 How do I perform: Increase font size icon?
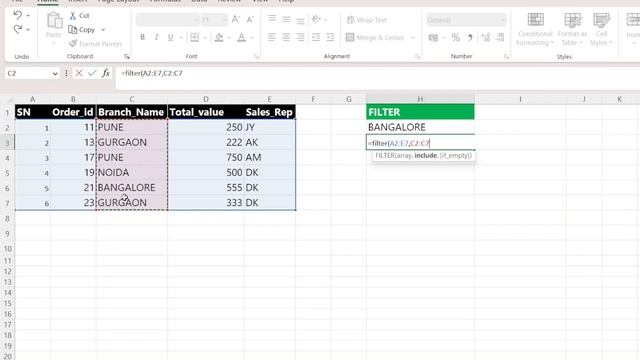pos(236,20)
